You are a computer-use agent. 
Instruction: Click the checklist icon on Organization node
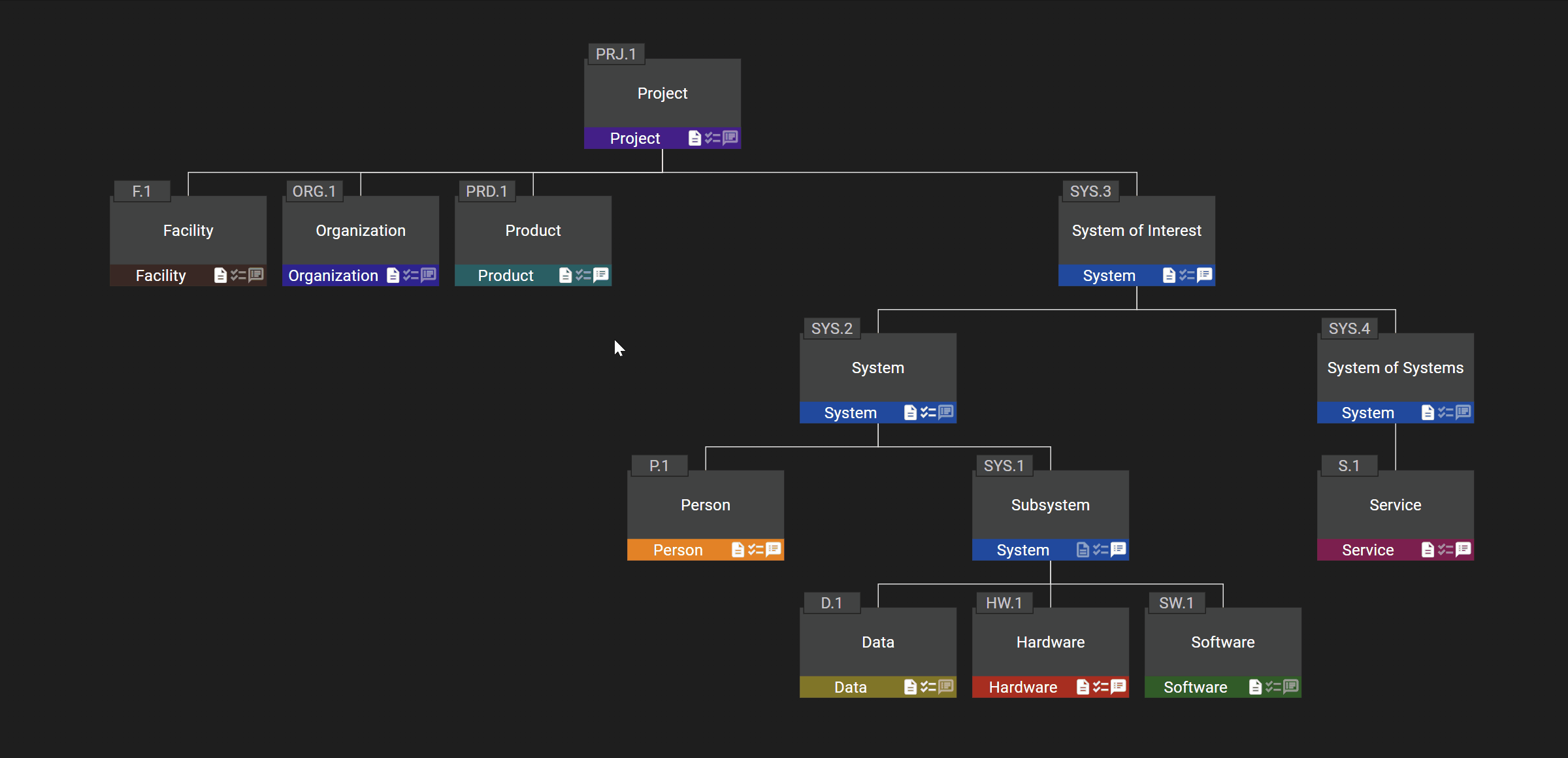coord(410,275)
